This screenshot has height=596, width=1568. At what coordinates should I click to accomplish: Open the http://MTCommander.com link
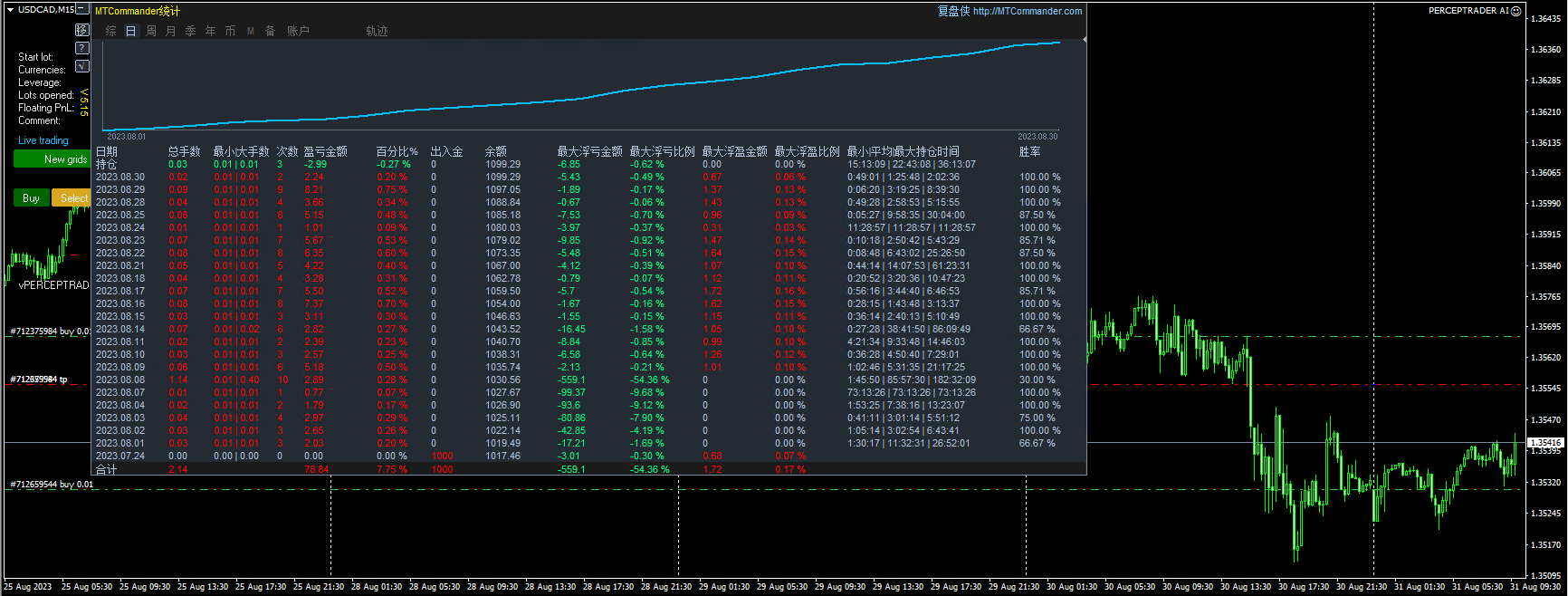[x=1028, y=11]
